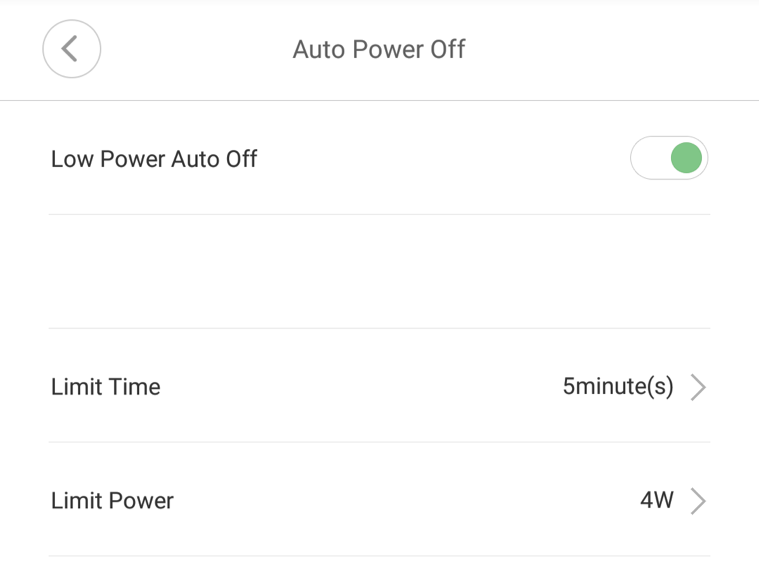Select the Limit Time label
This screenshot has width=759, height=564.
tap(105, 387)
